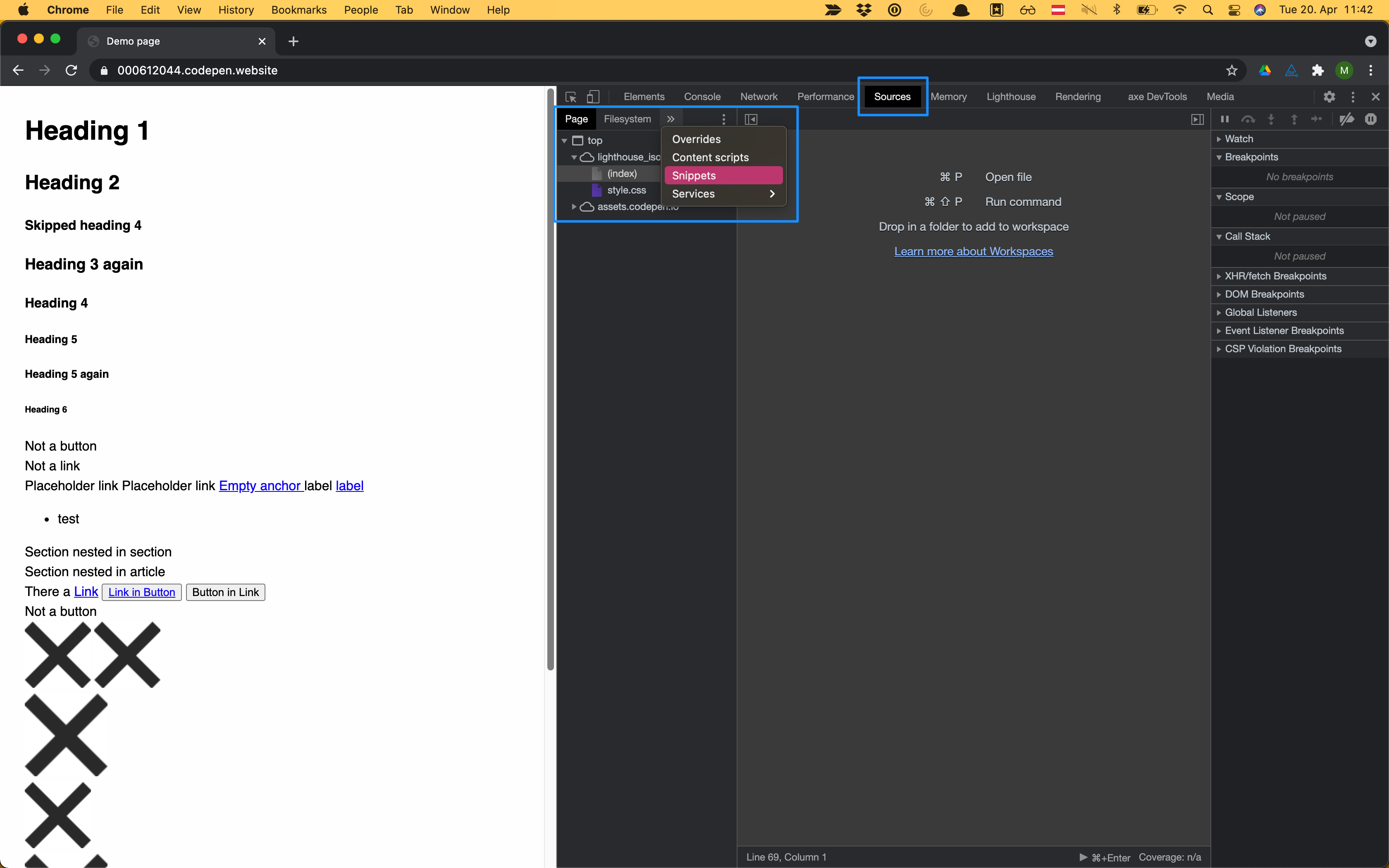The width and height of the screenshot is (1389, 868).
Task: Click the step over function icon
Action: coord(1248,119)
